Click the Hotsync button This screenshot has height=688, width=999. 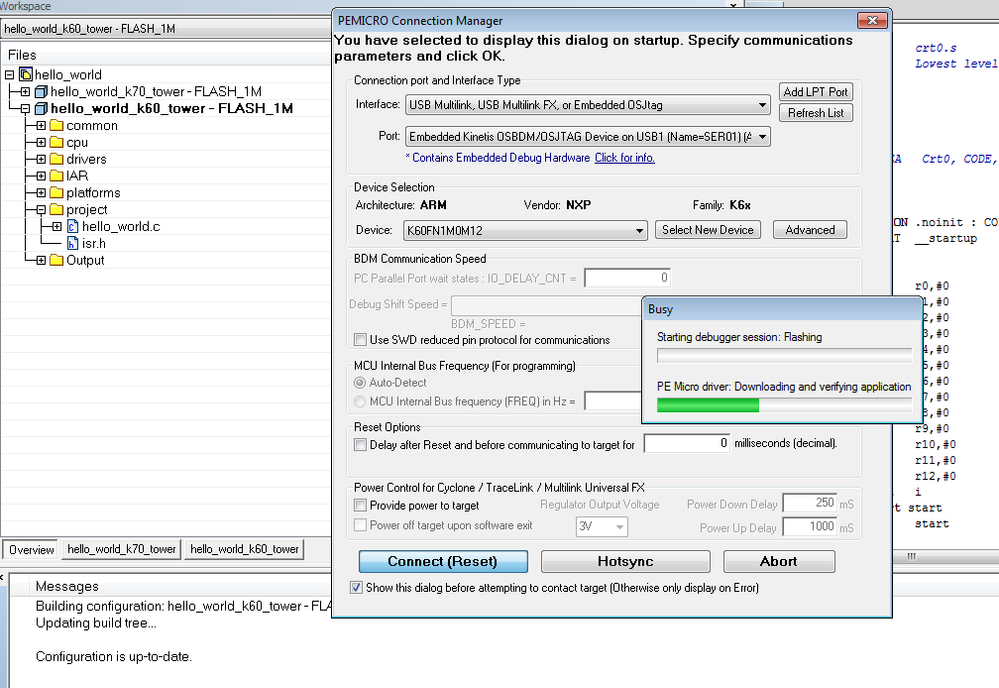[x=626, y=561]
